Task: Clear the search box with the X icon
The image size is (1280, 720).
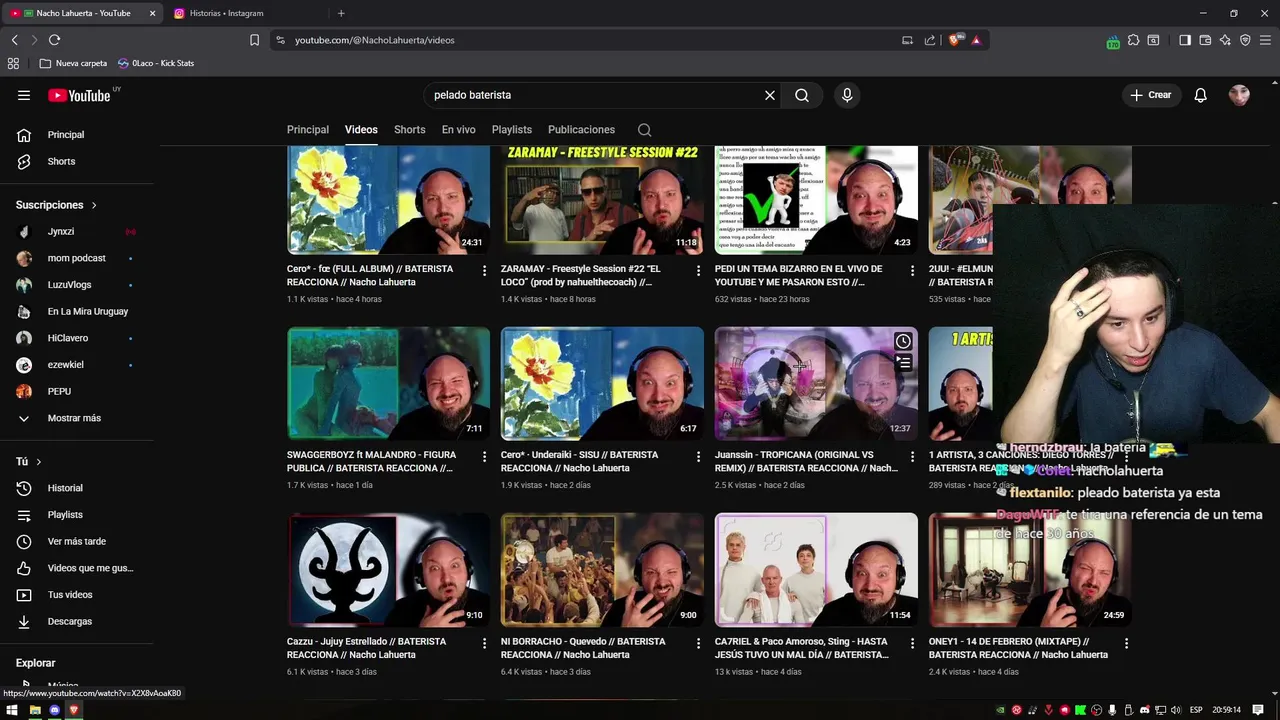Action: pyautogui.click(x=770, y=95)
